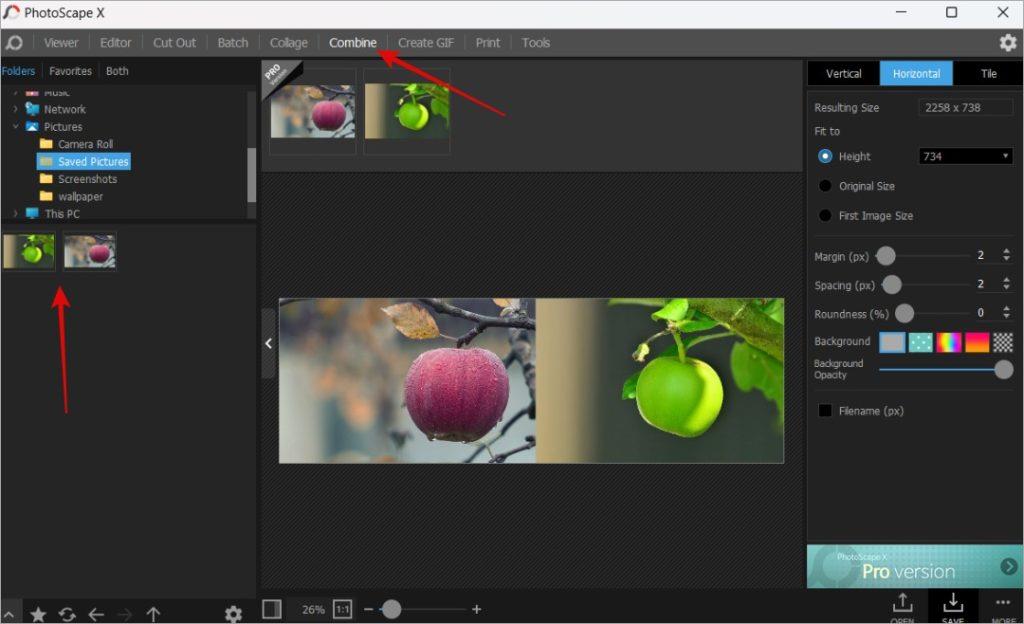Click the Margin slider handle
The width and height of the screenshot is (1024, 624).
[886, 256]
